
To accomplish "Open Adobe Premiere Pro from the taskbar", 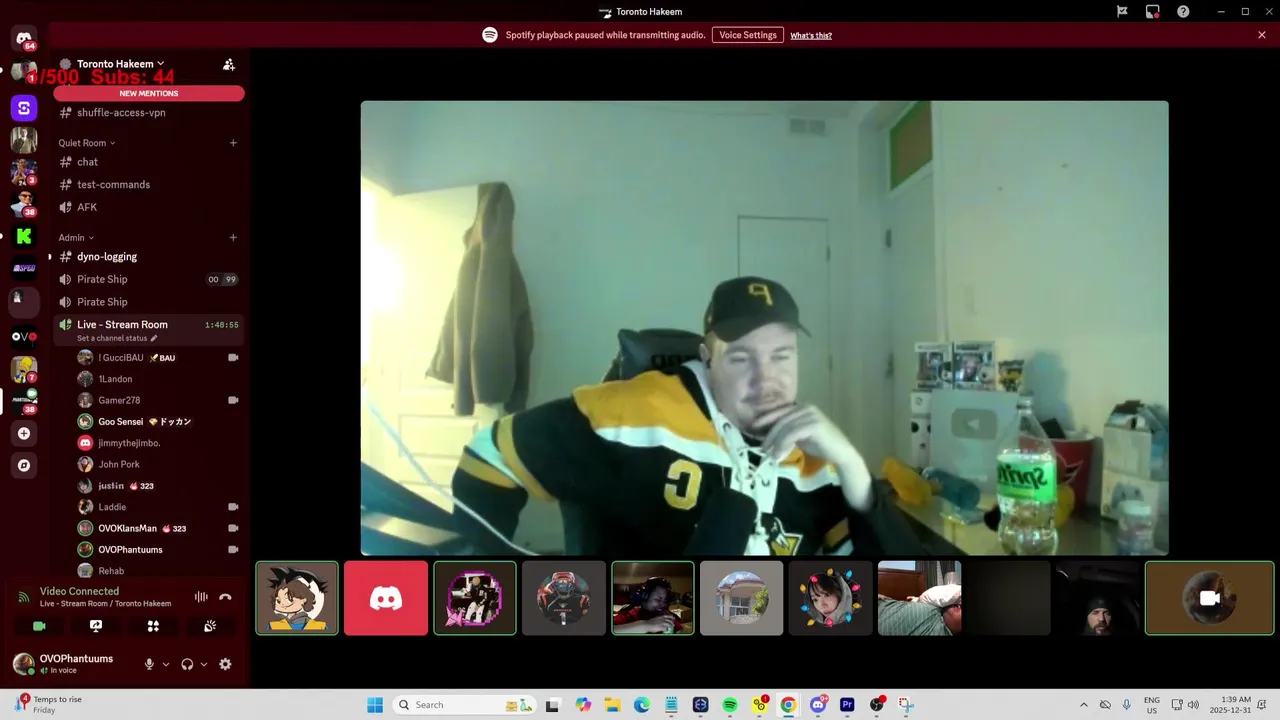I will coord(848,705).
